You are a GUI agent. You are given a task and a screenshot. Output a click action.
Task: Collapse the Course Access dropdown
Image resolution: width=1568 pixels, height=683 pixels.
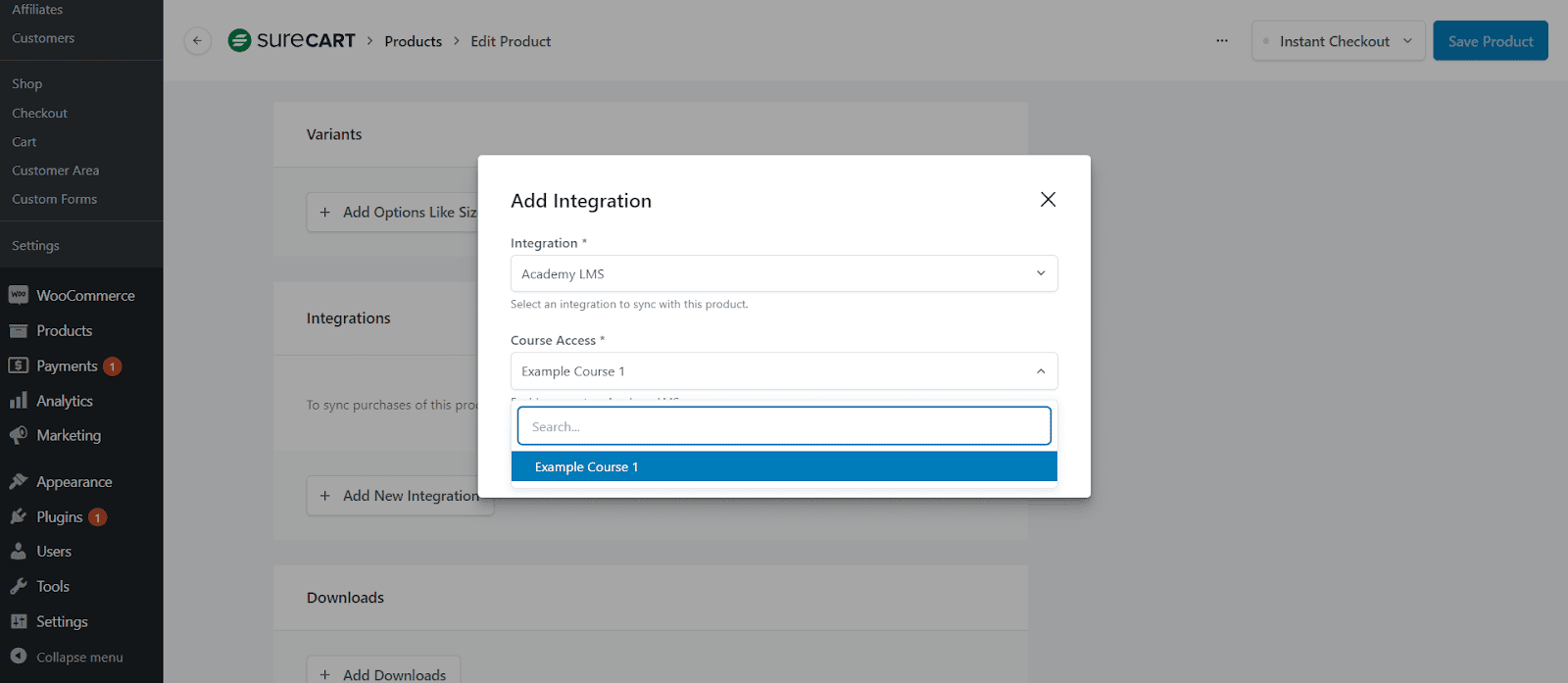(1040, 371)
